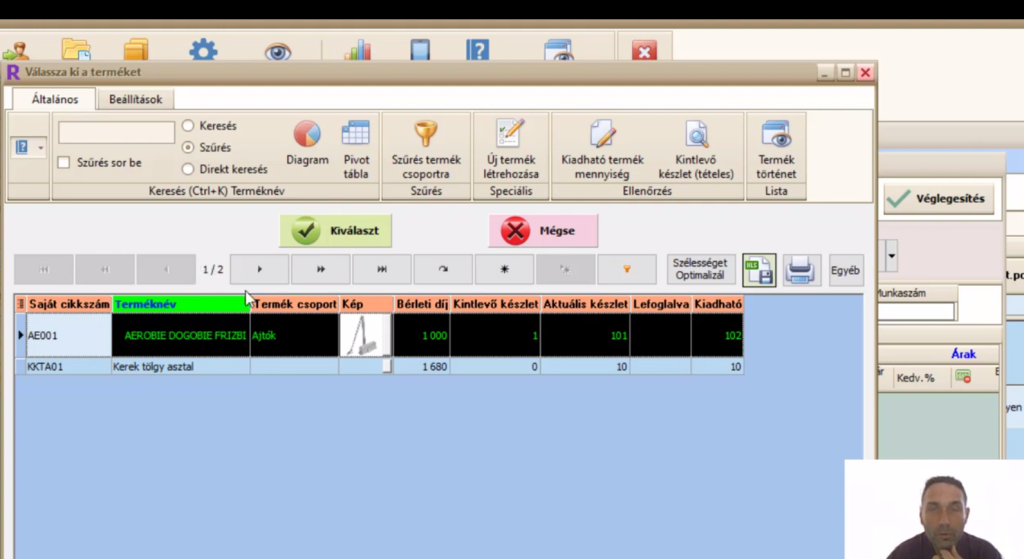Open the Pivot tábla icon
Image resolution: width=1024 pixels, height=559 pixels.
pos(356,134)
